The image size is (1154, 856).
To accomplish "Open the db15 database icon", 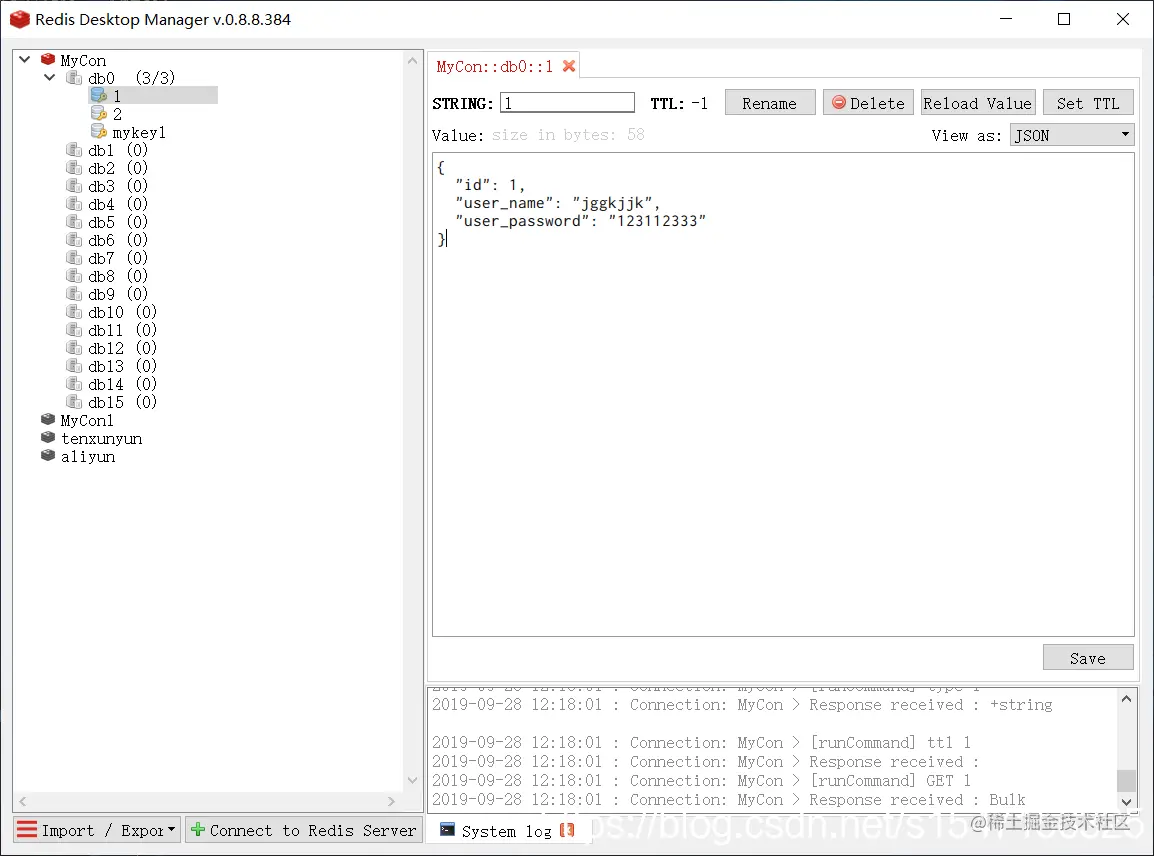I will point(74,402).
